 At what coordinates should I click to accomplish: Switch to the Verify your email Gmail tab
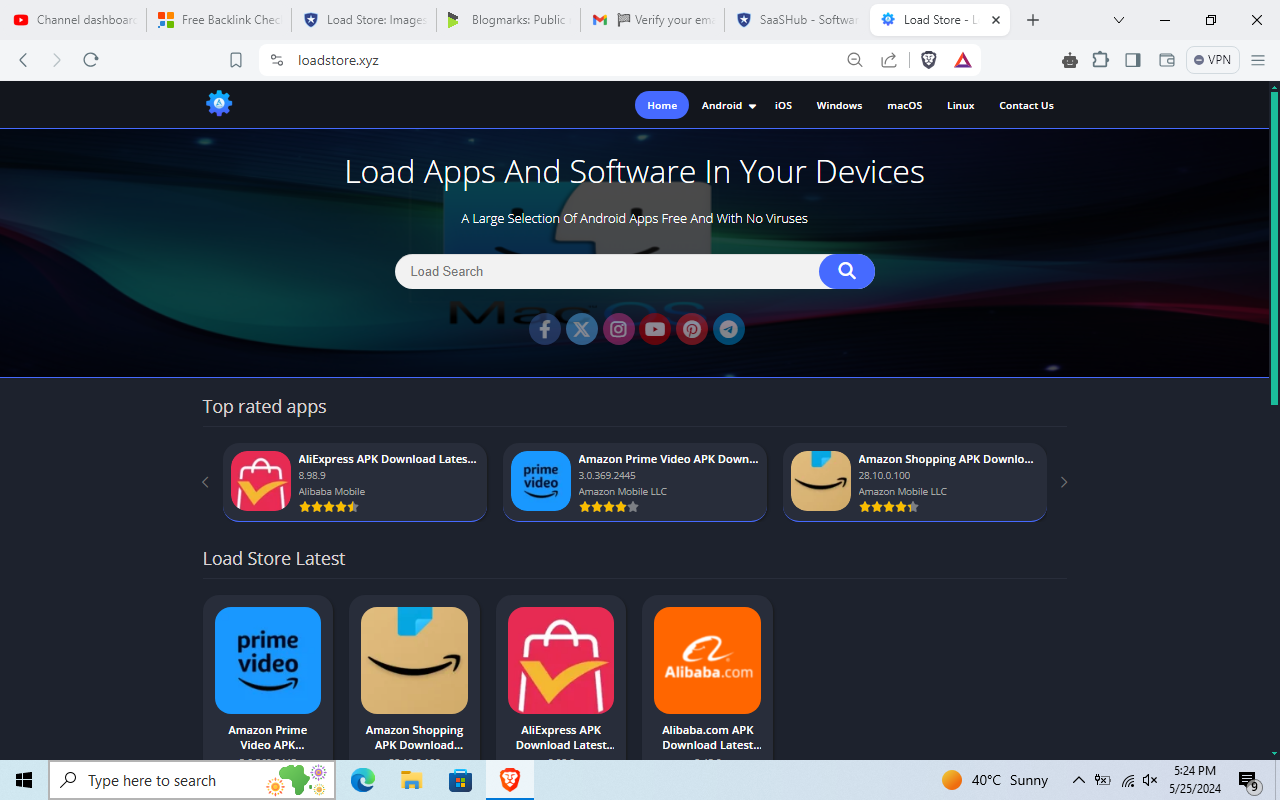click(x=653, y=20)
